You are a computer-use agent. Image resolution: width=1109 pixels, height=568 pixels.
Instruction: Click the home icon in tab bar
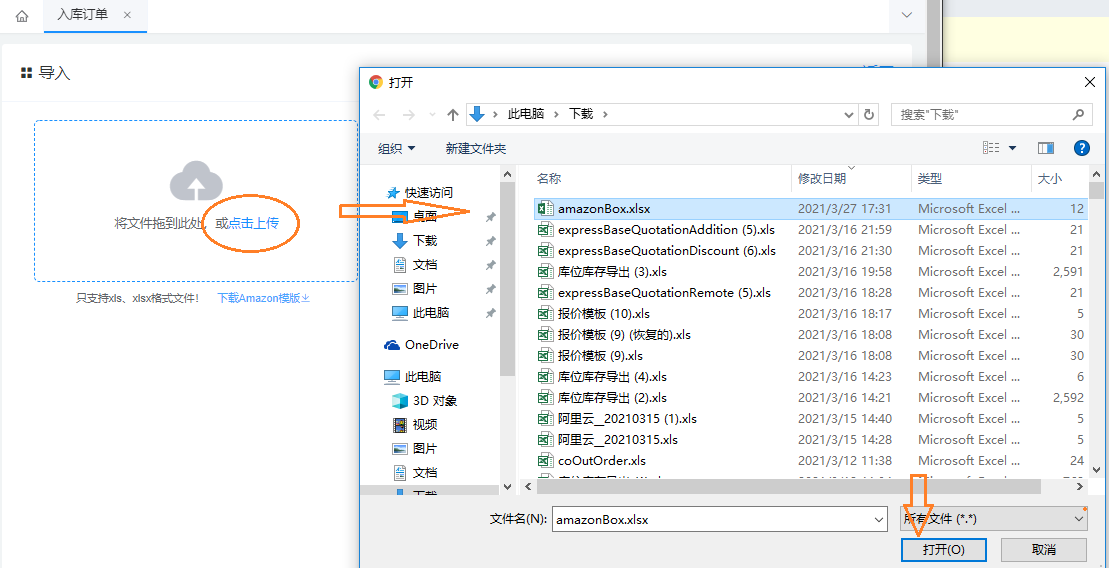pyautogui.click(x=22, y=16)
